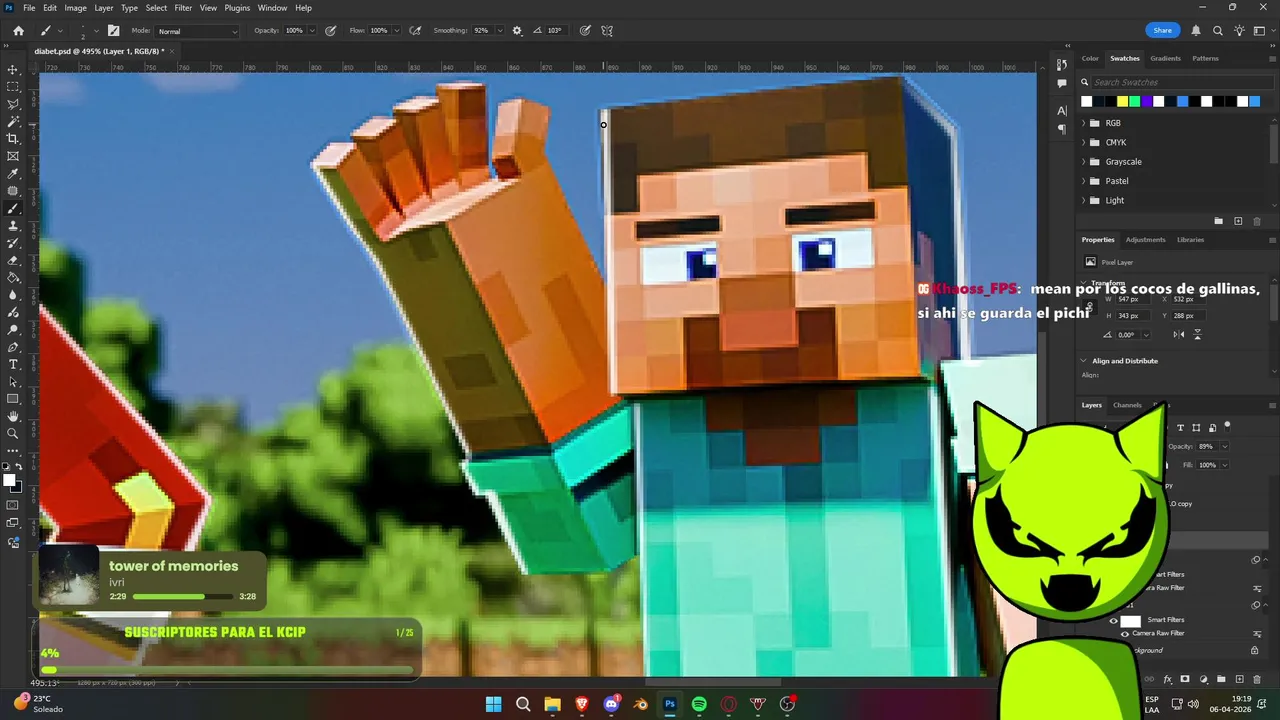
Task: Open smoothing options gear icon
Action: click(x=517, y=31)
